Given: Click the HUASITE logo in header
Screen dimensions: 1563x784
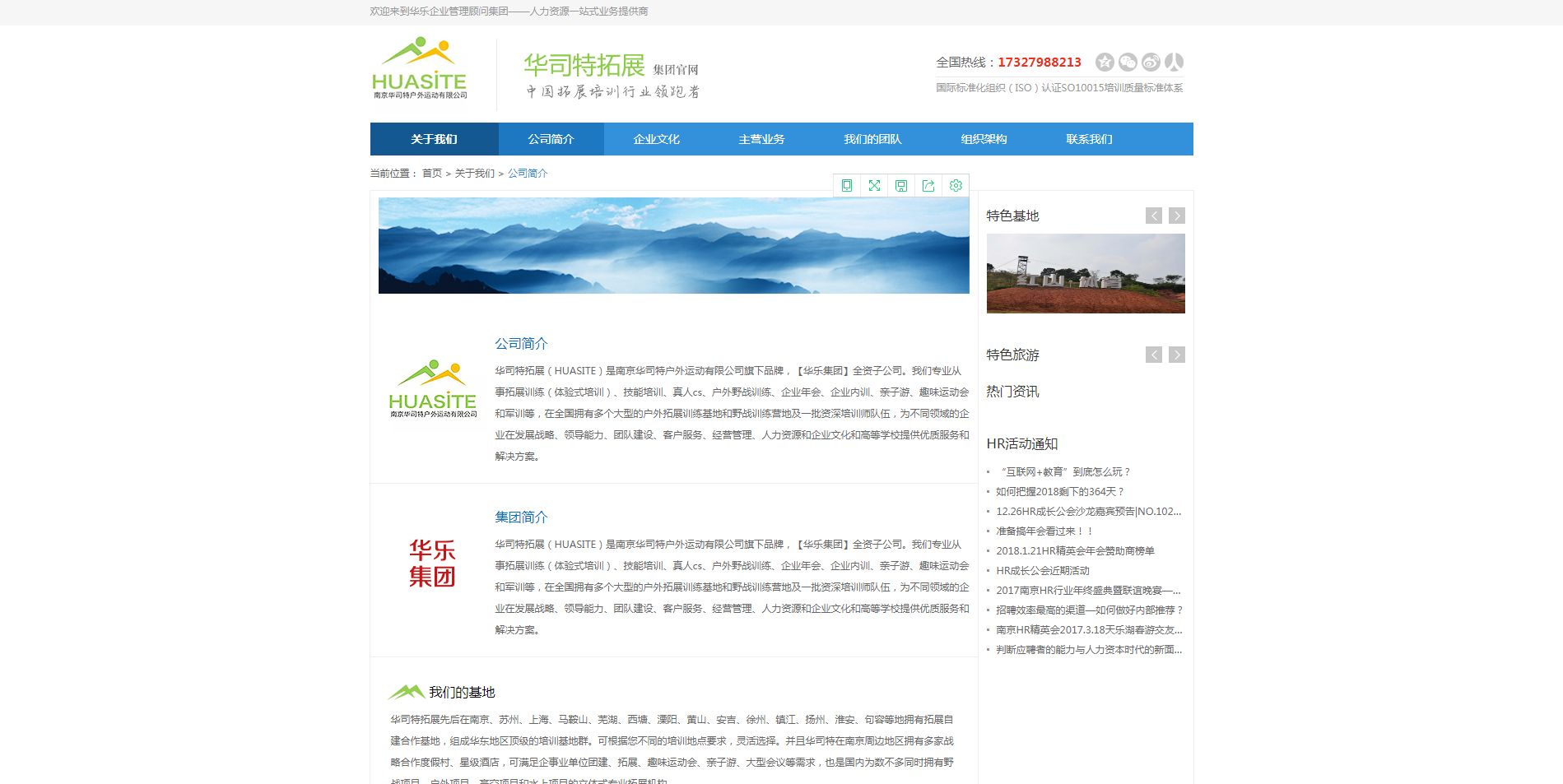Looking at the screenshot, I should 420,68.
